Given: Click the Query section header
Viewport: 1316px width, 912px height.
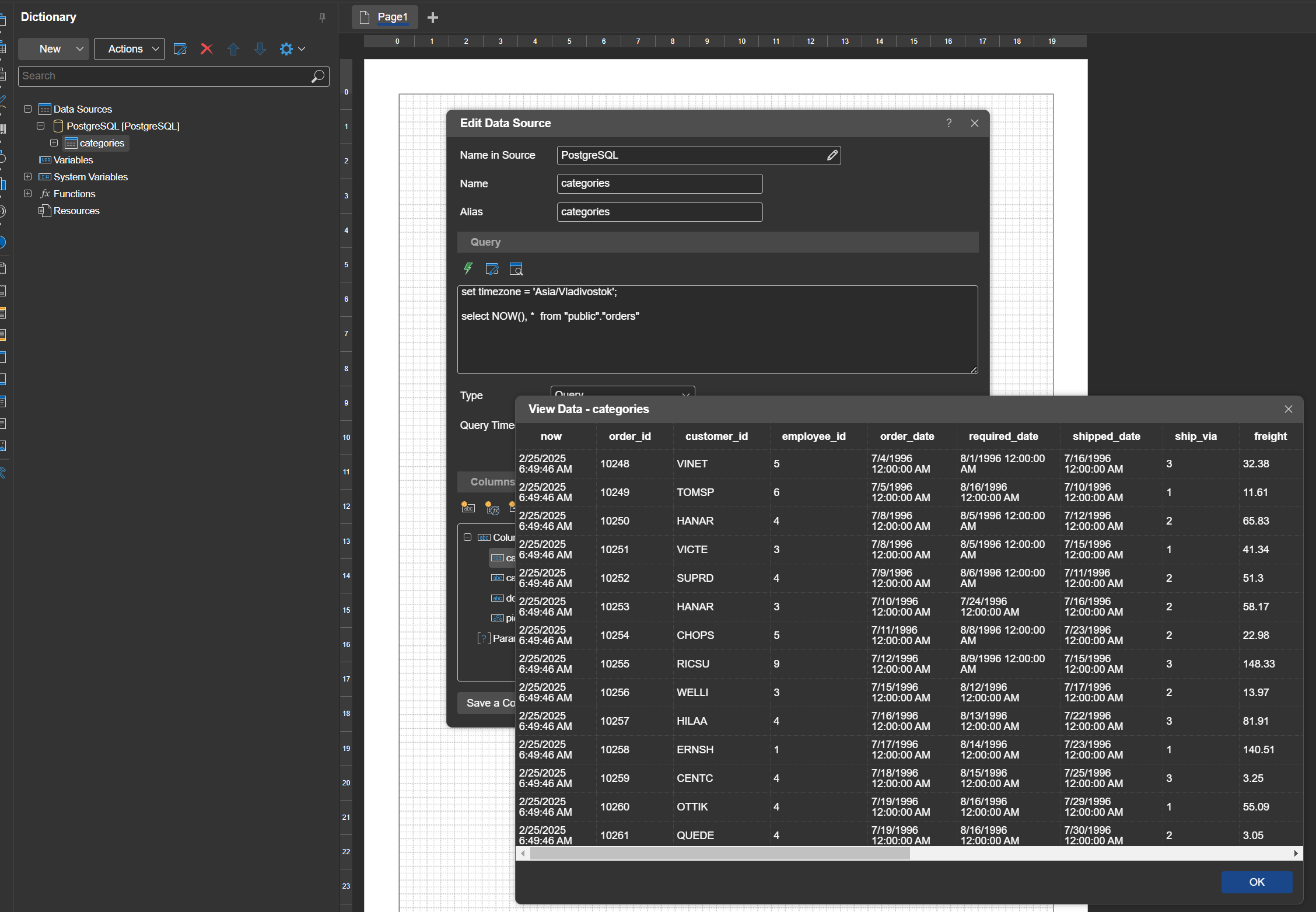Looking at the screenshot, I should click(717, 242).
